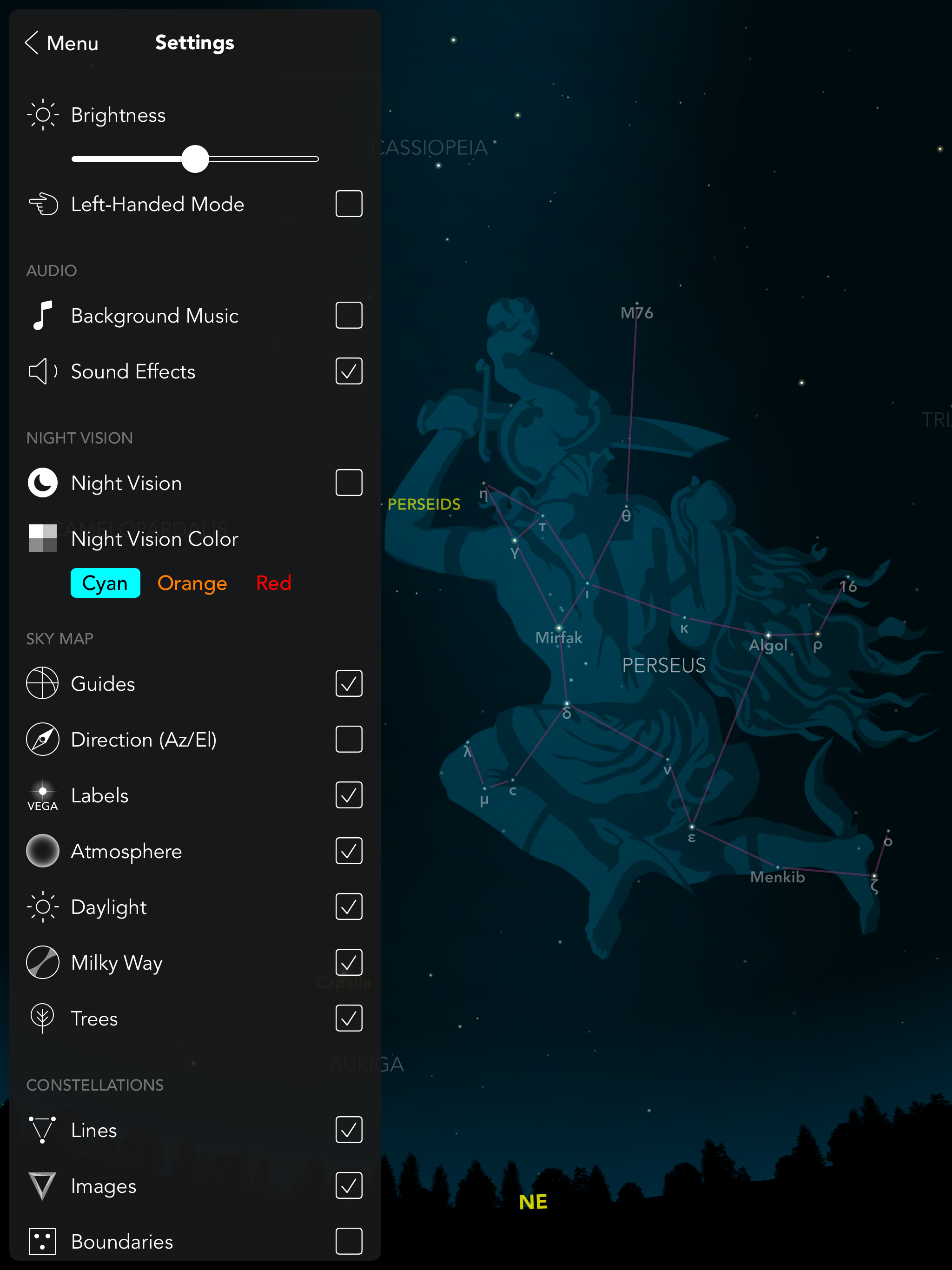Click the Background Music note icon
Screen dimensions: 952x1270
[42, 315]
